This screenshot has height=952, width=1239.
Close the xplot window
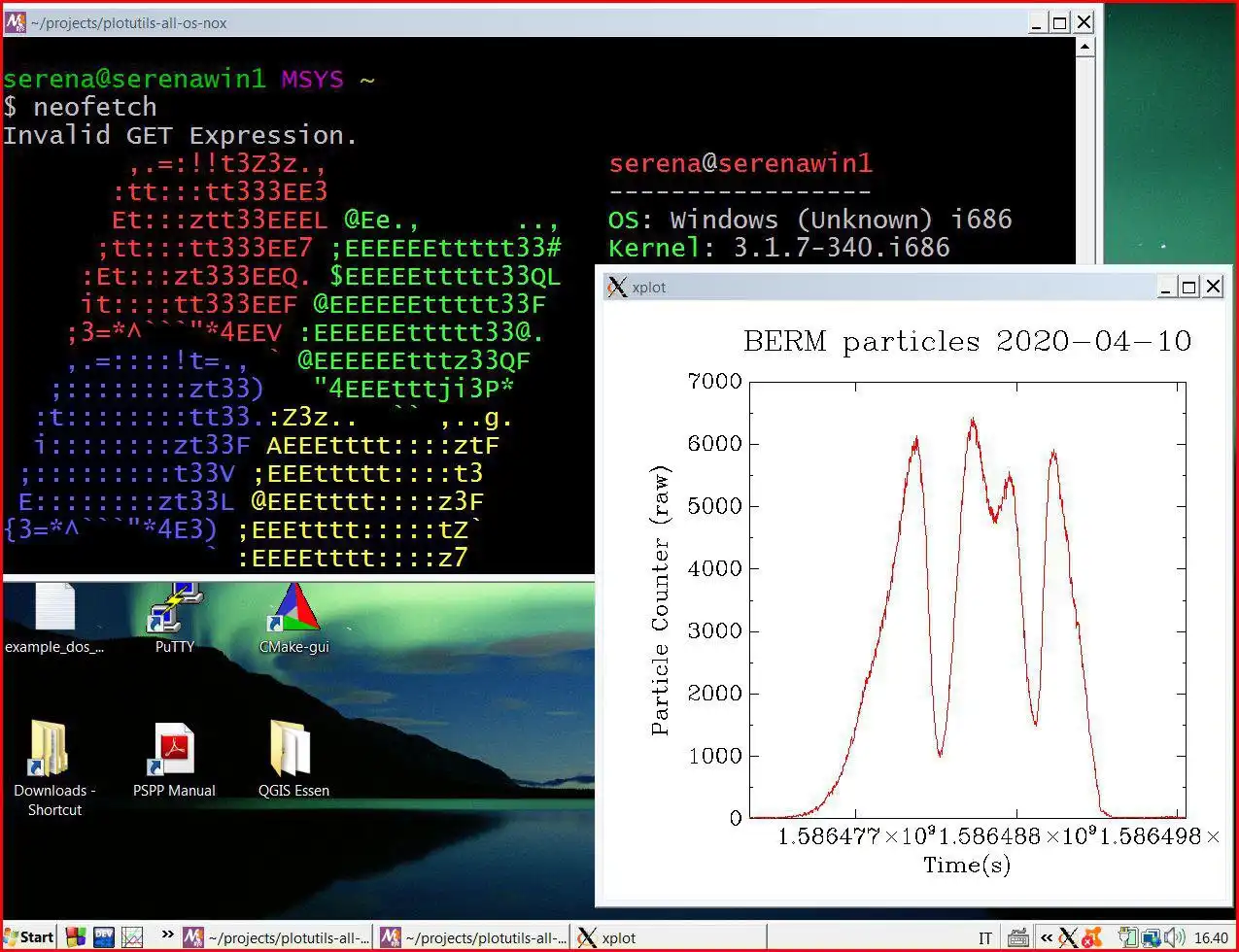[1213, 287]
